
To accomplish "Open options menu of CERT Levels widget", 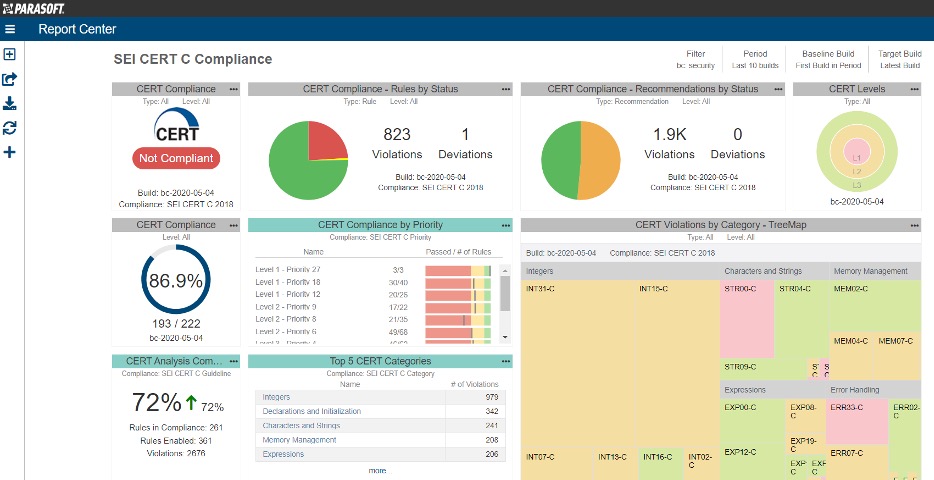I will [912, 89].
